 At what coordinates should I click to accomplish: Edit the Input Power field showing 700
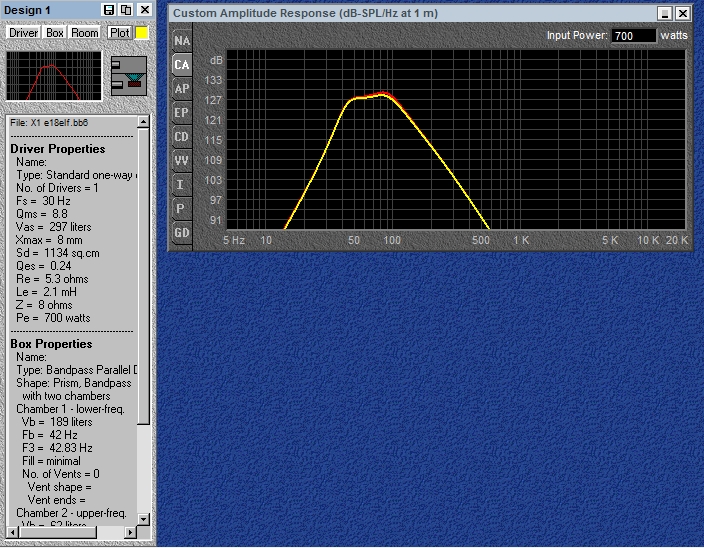point(633,35)
